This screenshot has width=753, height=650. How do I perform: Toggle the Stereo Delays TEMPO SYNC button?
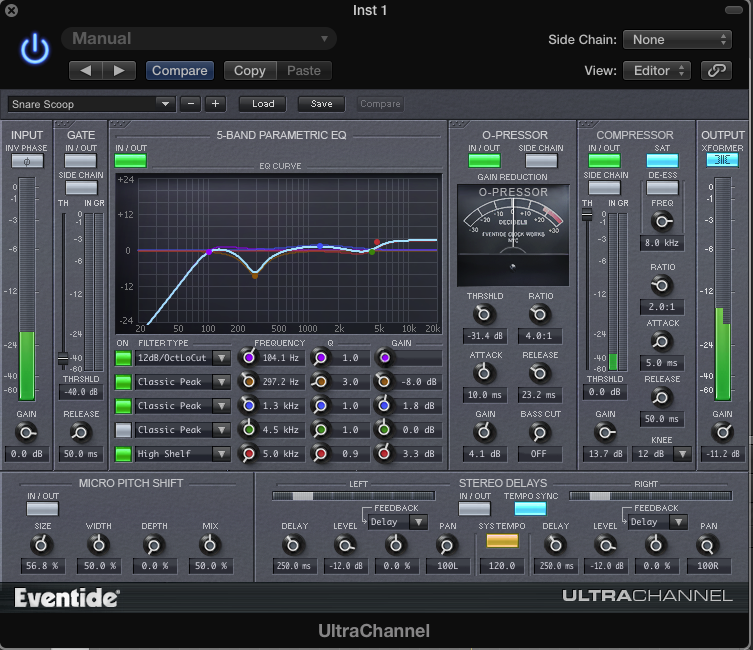(x=530, y=509)
